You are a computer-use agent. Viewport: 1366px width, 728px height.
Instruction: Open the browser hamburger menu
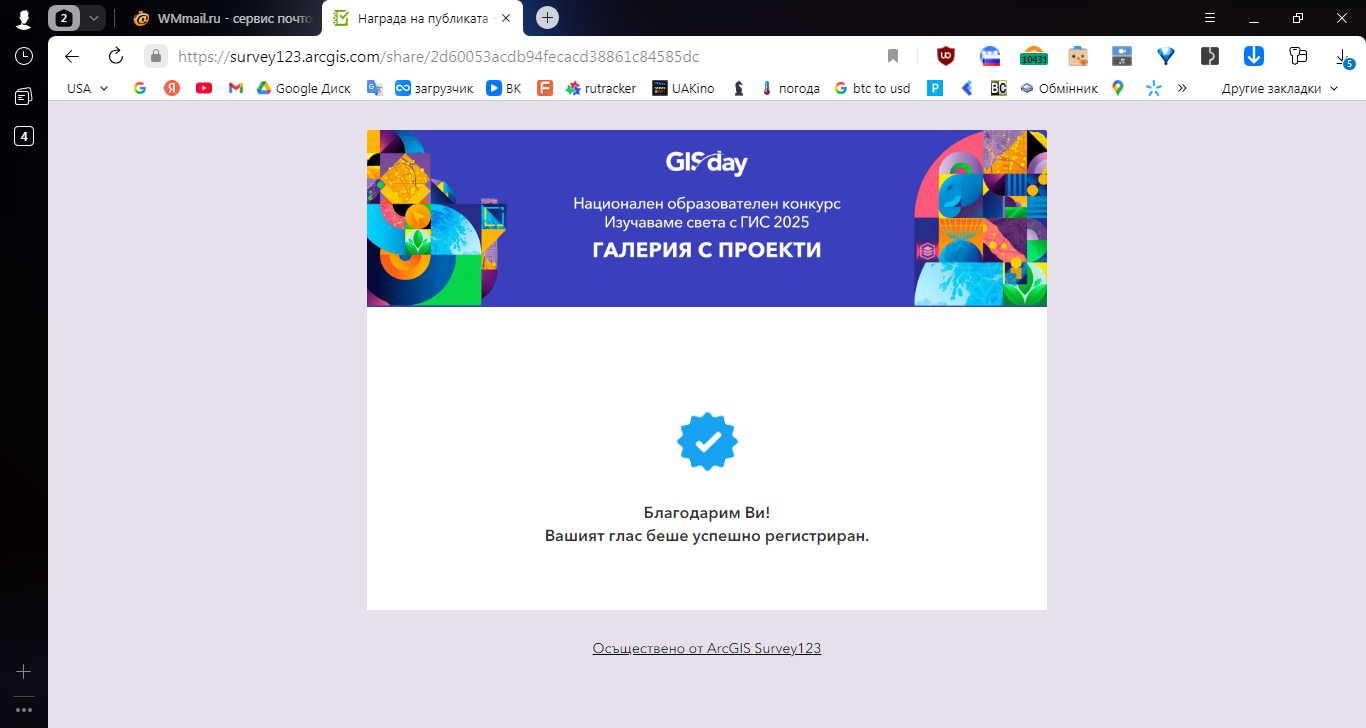pos(1210,18)
